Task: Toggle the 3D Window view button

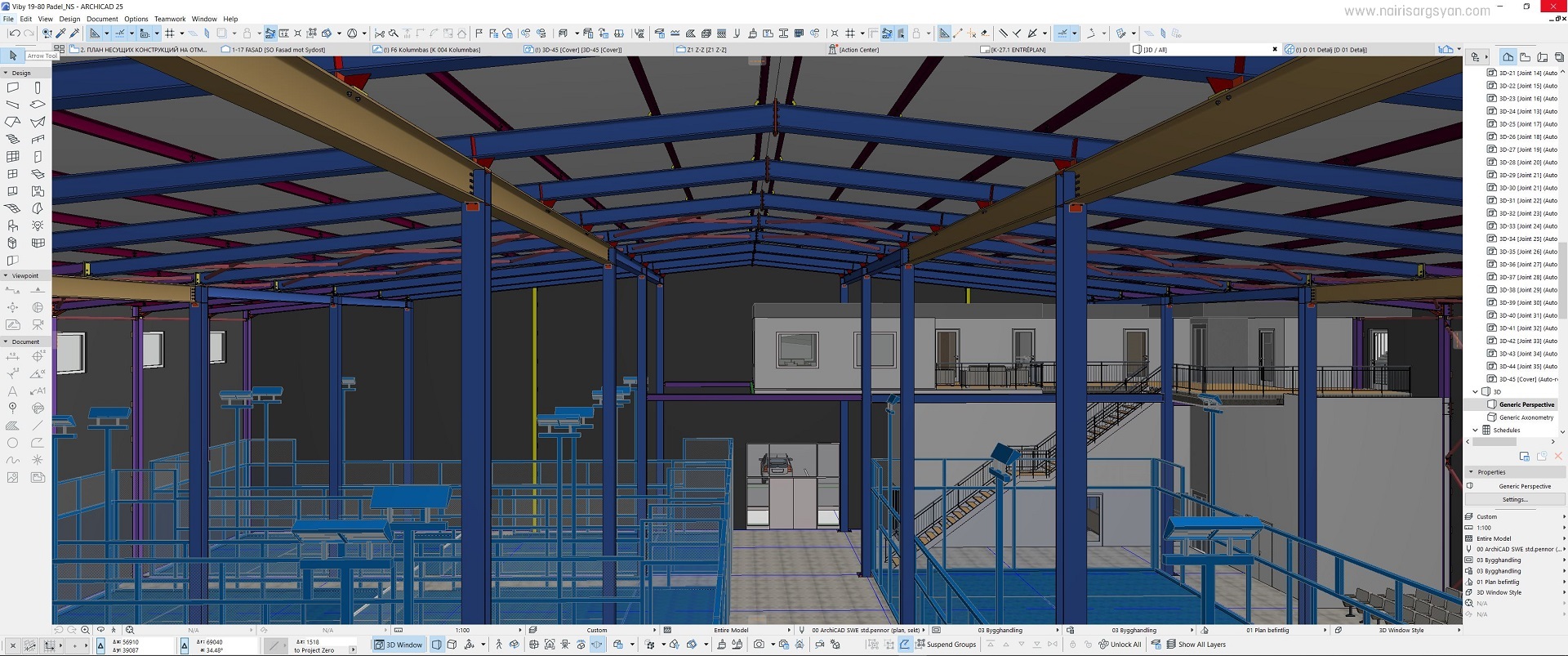Action: click(399, 645)
